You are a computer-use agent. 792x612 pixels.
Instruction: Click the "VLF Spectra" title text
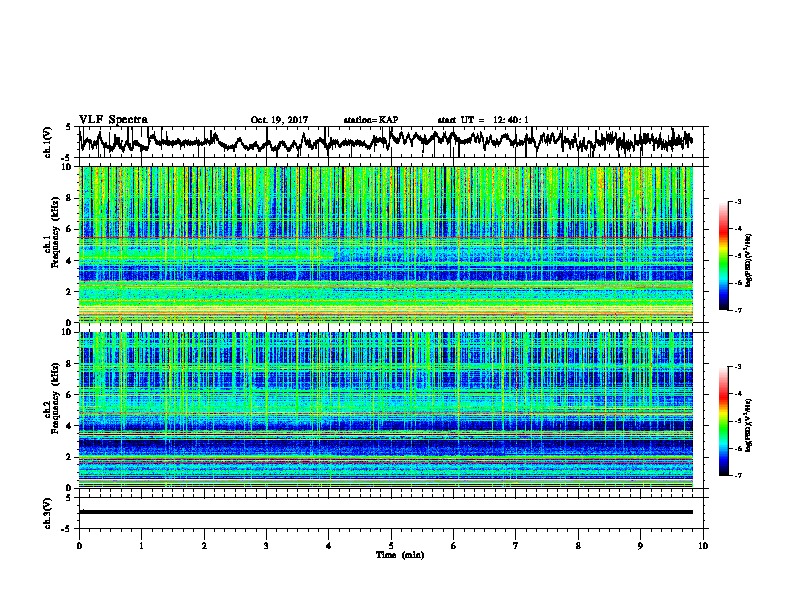113,120
